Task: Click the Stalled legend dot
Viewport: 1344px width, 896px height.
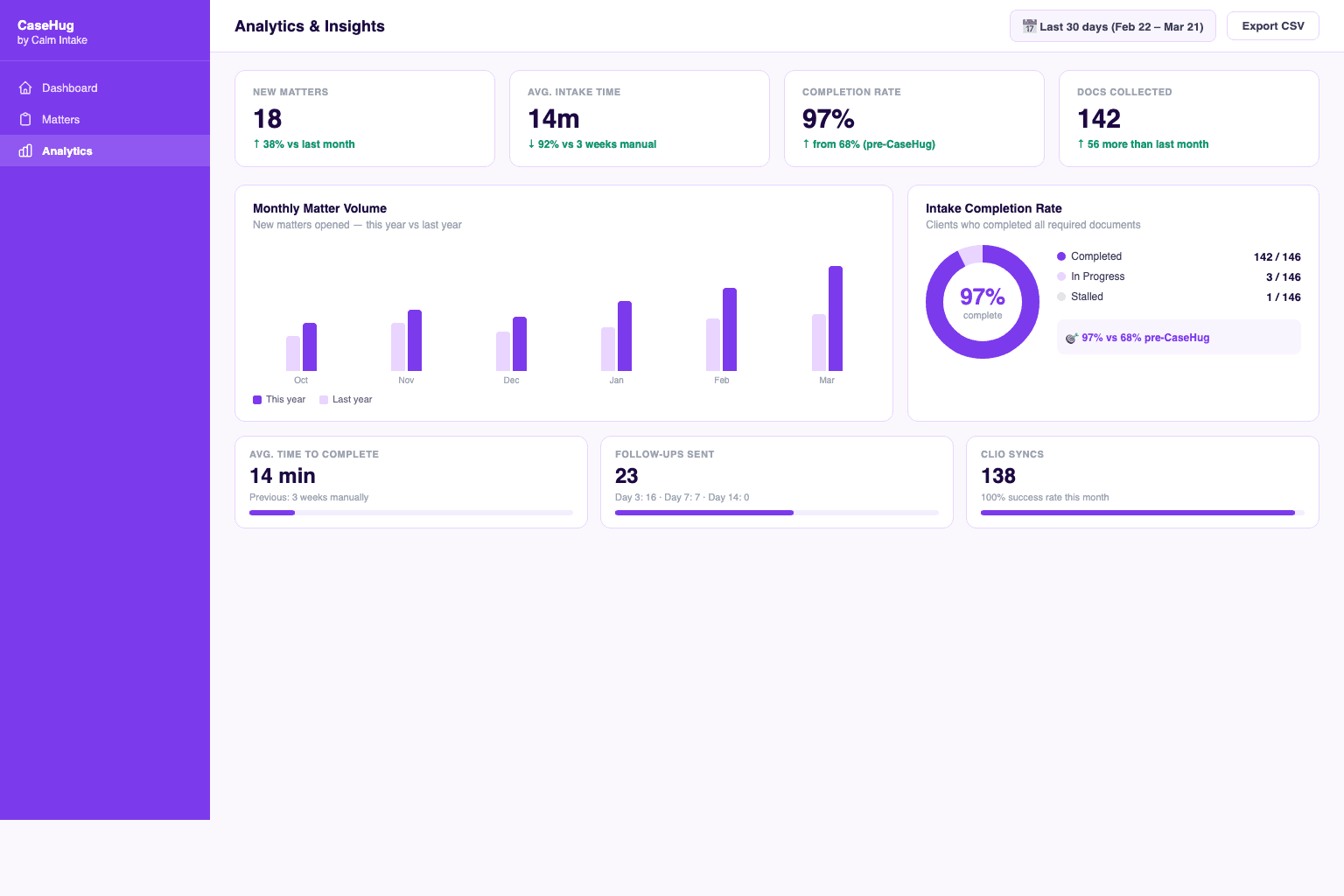Action: point(1062,297)
